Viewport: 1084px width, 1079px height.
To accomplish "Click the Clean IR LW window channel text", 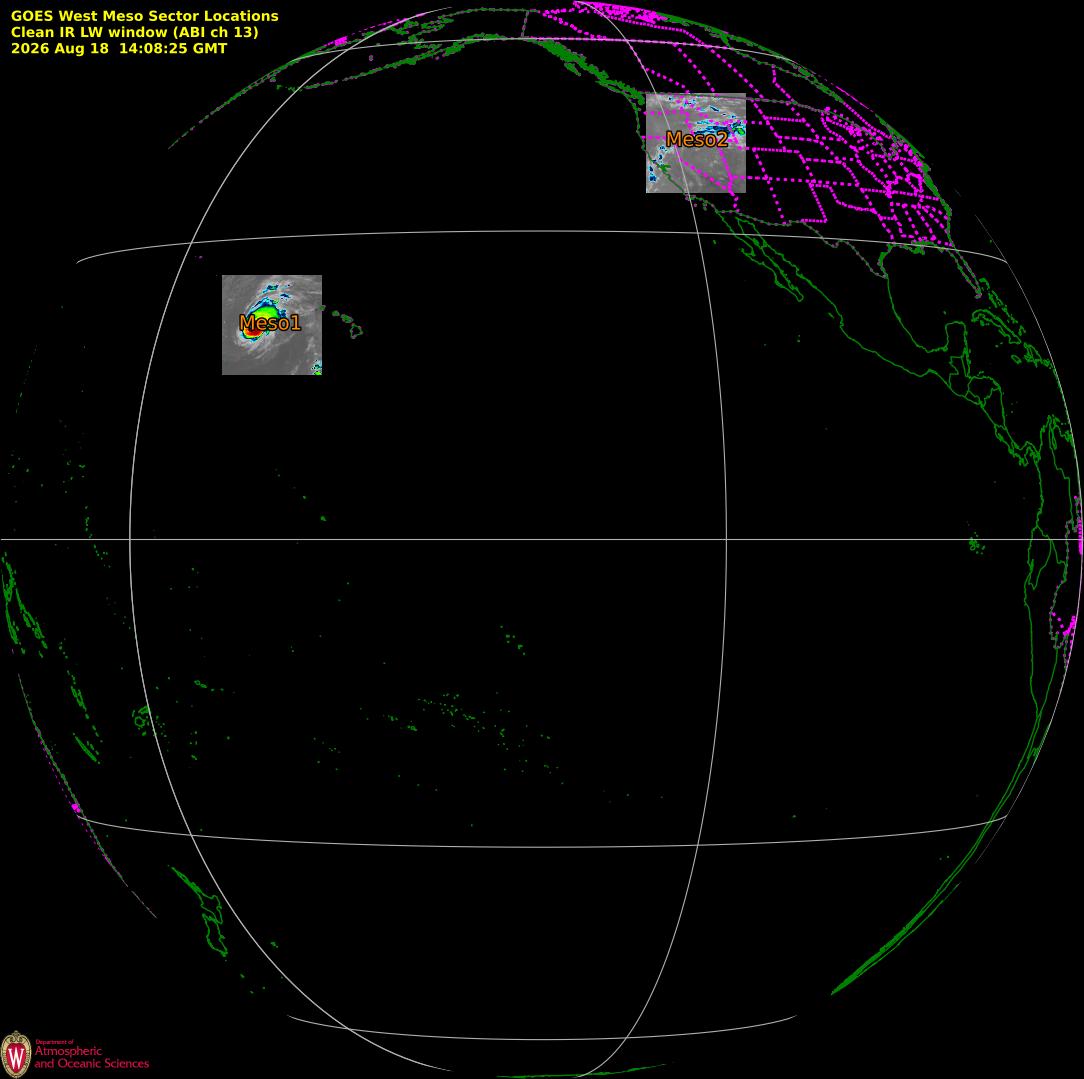I will tap(134, 32).
